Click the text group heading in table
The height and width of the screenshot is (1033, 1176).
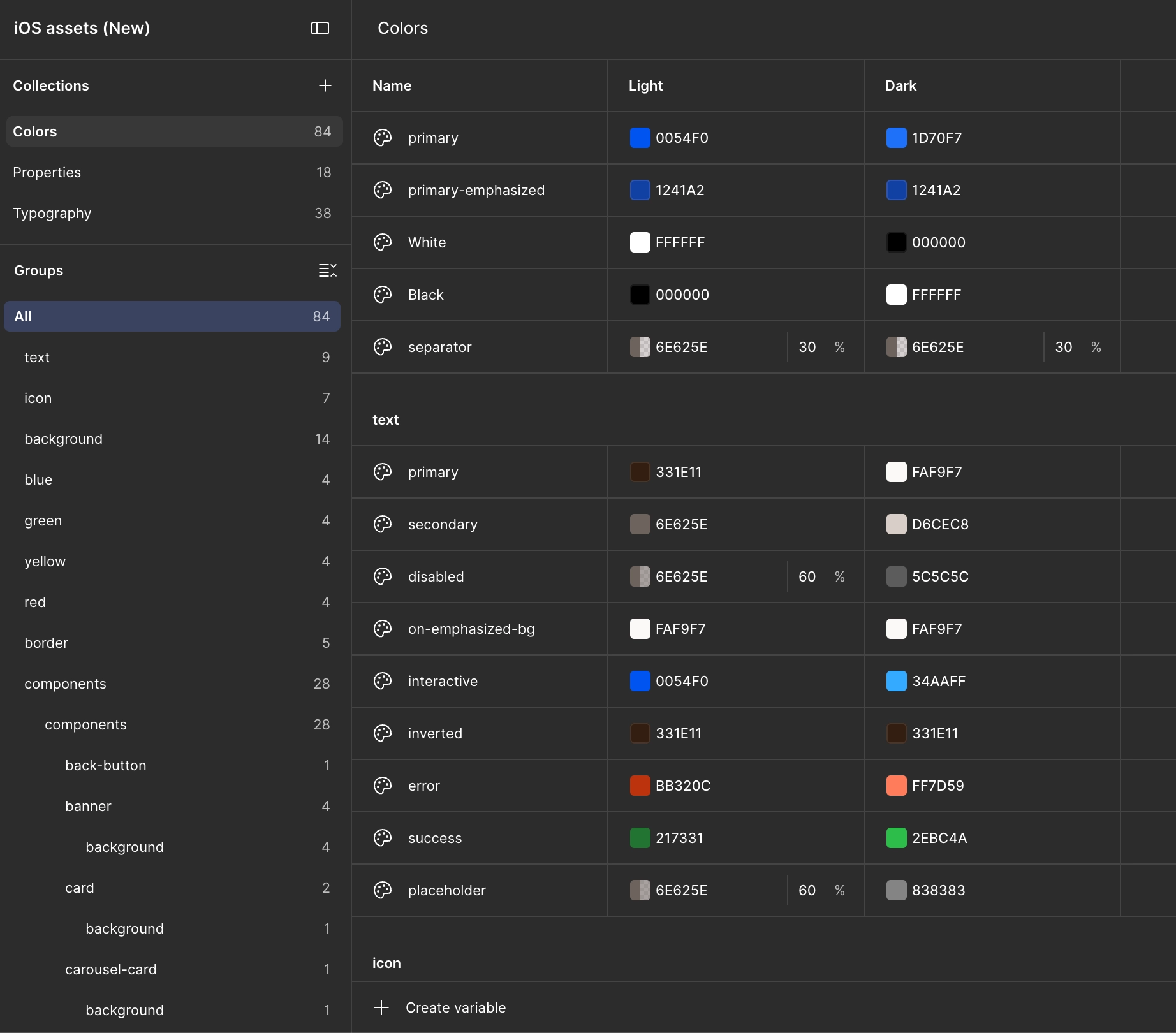[385, 420]
